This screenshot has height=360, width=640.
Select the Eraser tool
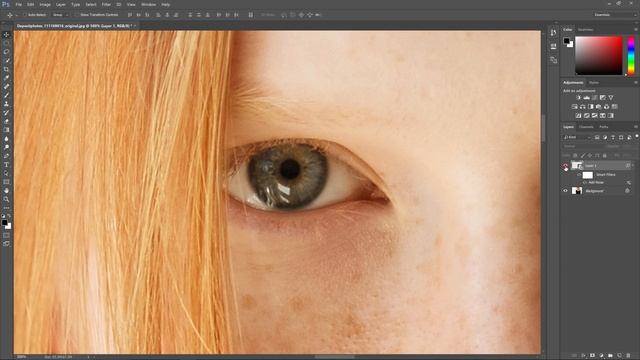[6, 121]
